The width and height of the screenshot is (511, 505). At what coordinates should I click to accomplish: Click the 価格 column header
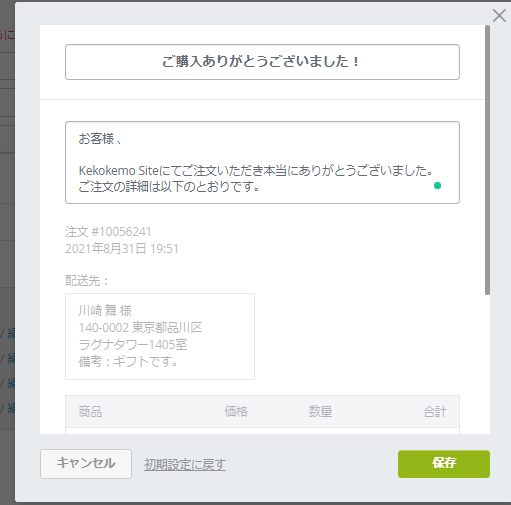click(236, 412)
